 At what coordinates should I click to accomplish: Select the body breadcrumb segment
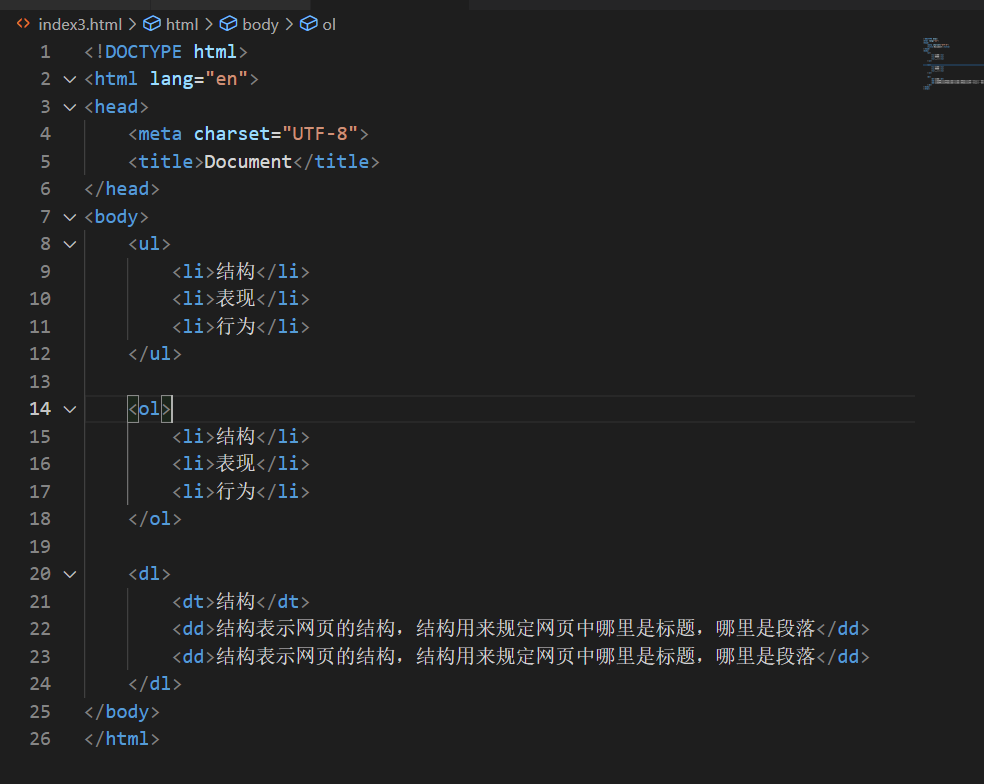click(x=260, y=24)
